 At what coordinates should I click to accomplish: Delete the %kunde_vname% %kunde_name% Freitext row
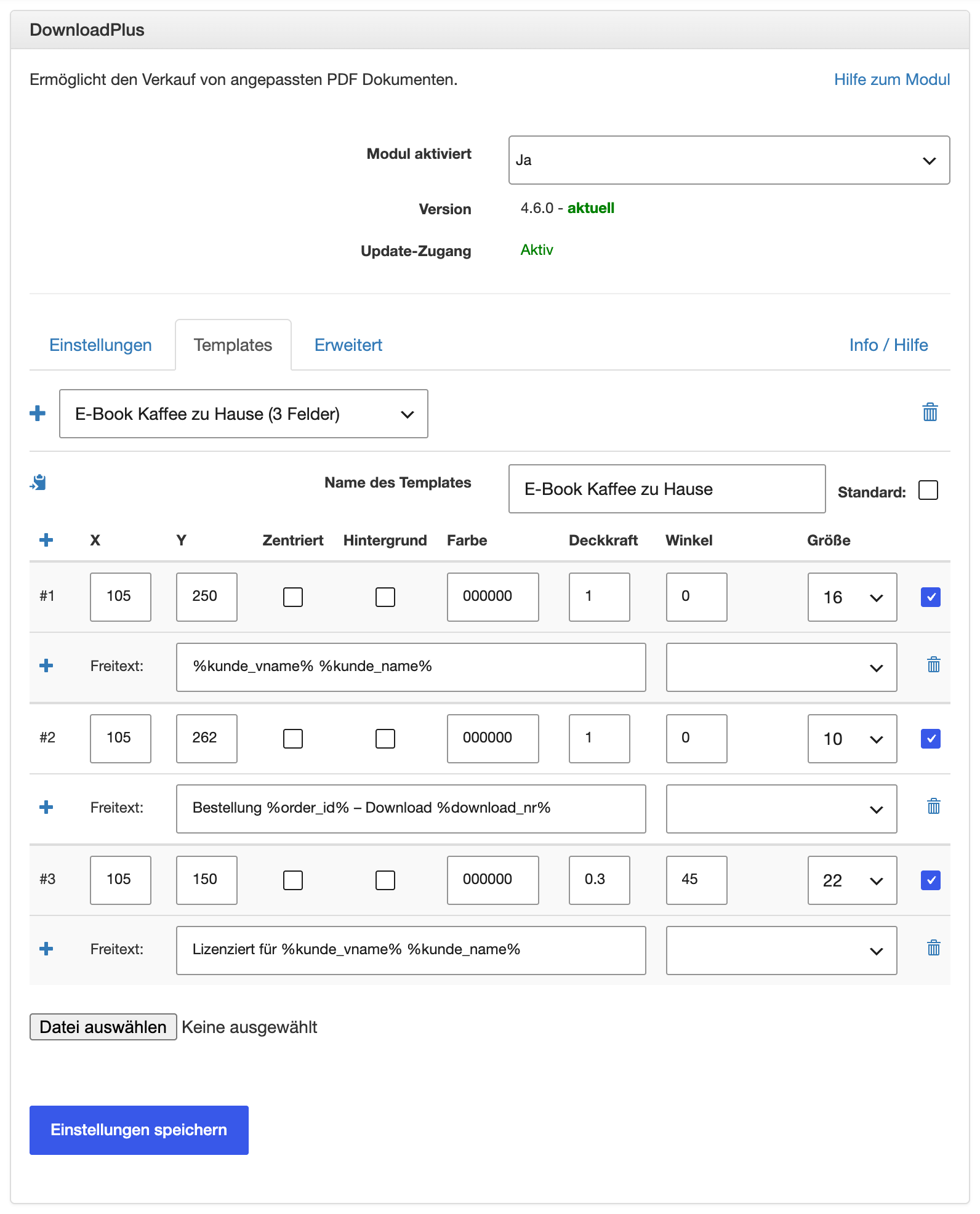pyautogui.click(x=934, y=664)
